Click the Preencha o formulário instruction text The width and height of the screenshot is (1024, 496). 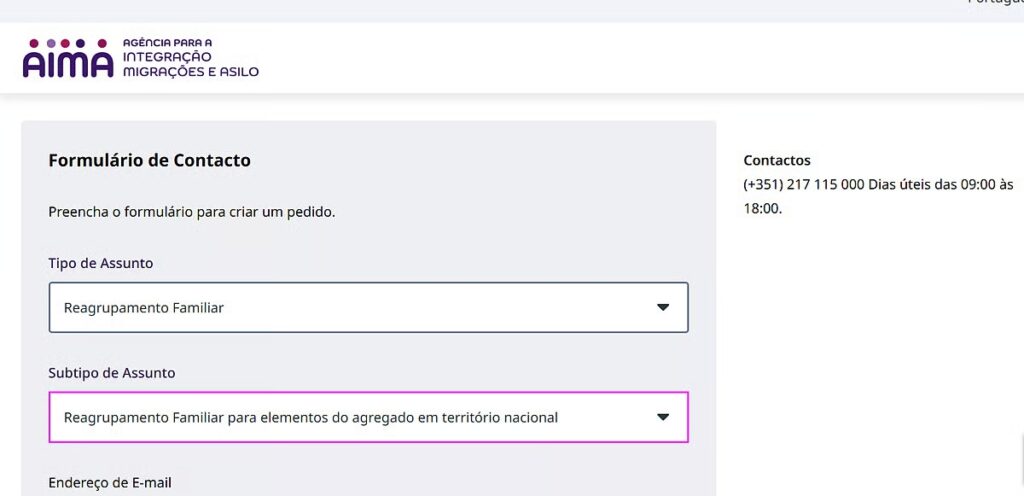point(192,212)
